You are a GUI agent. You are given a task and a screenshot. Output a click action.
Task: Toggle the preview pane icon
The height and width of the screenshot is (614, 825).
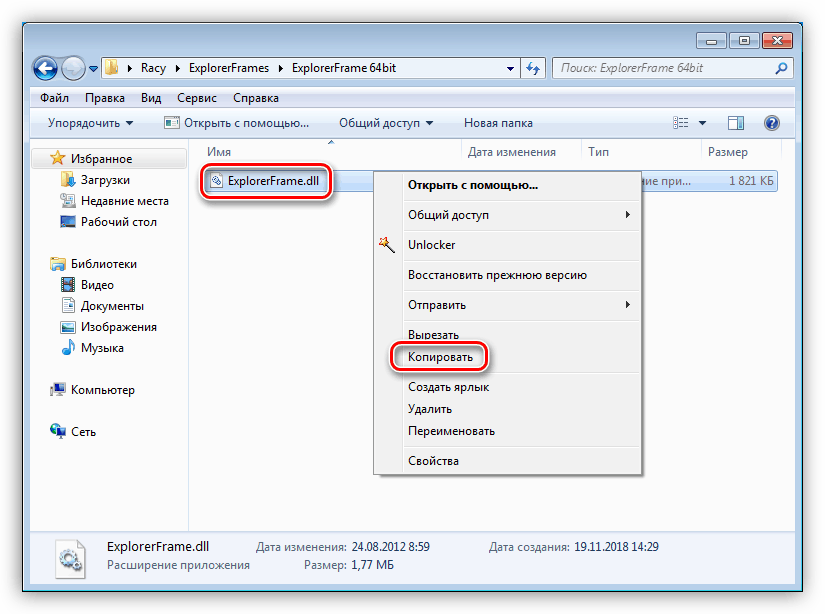click(x=736, y=123)
